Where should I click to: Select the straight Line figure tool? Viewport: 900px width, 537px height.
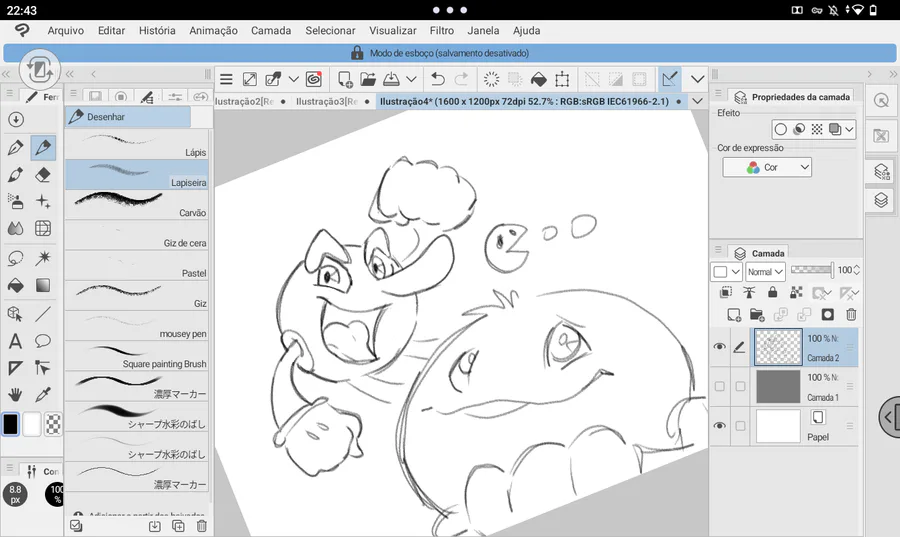43,314
